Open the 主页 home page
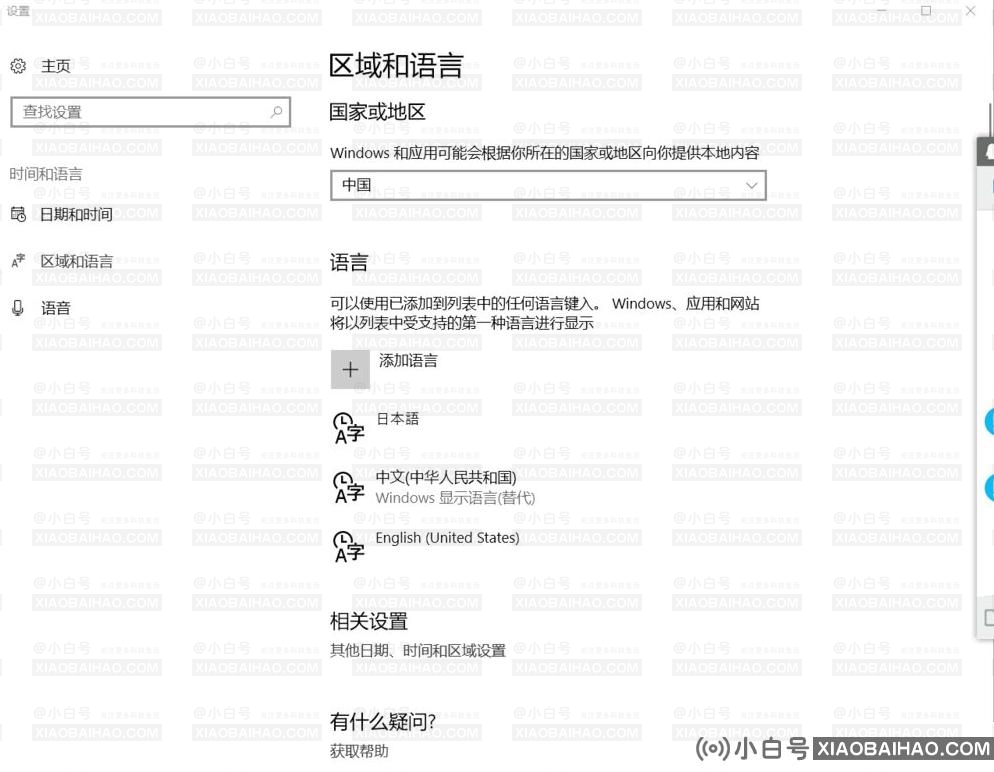994x772 pixels. click(56, 66)
